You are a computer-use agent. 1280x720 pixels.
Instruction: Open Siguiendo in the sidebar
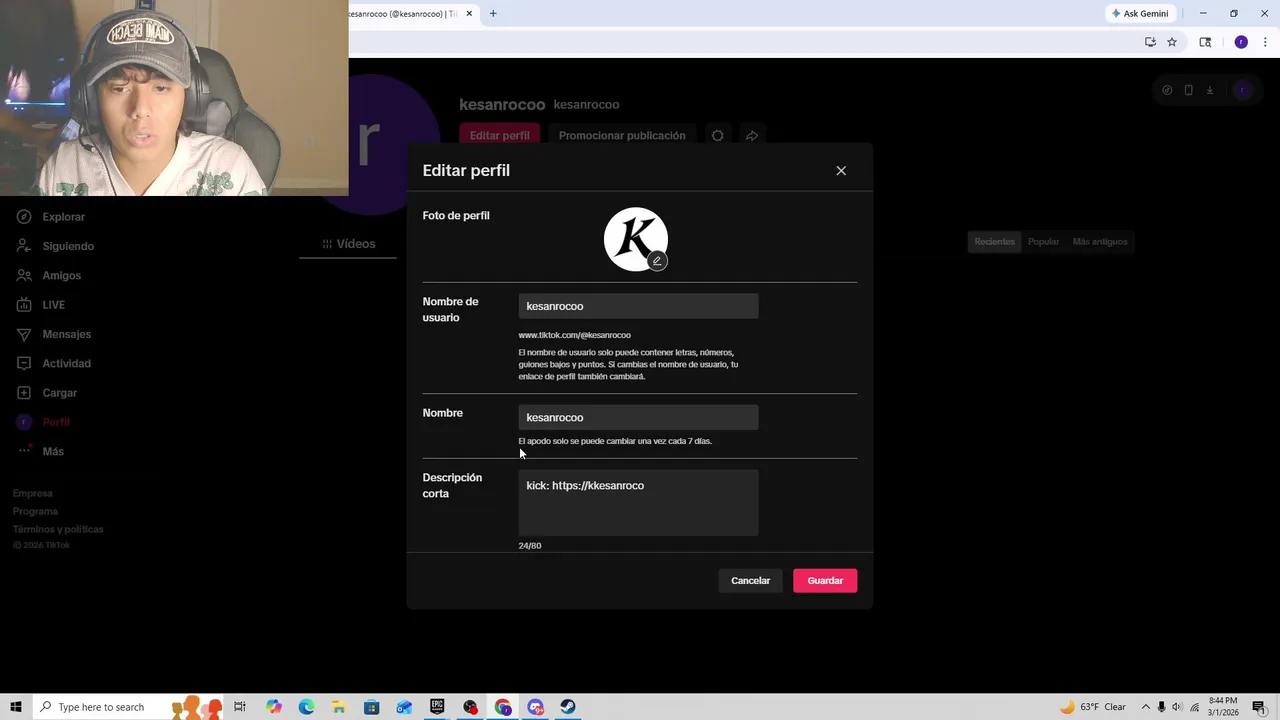click(68, 246)
